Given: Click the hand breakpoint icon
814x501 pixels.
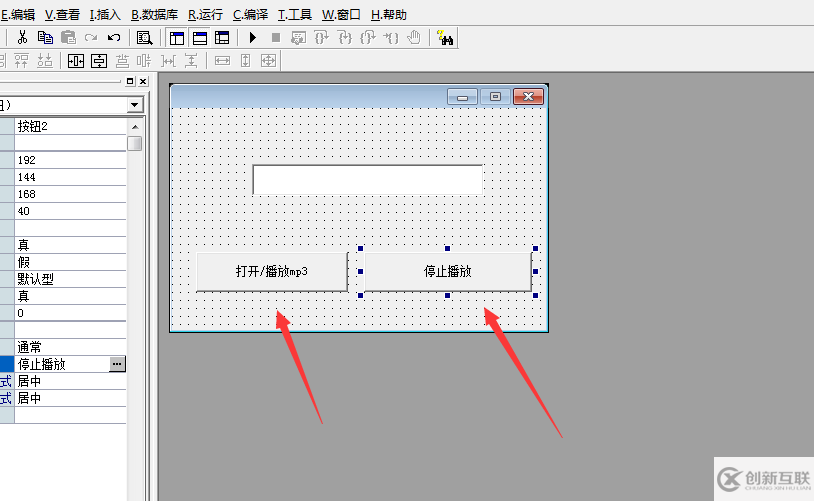Looking at the screenshot, I should [414, 37].
